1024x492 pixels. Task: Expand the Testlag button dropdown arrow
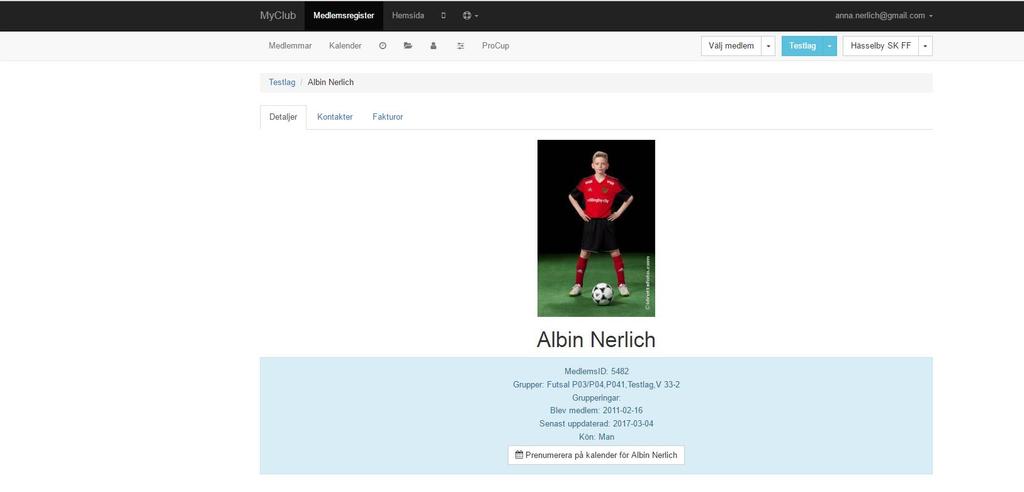pyautogui.click(x=829, y=46)
